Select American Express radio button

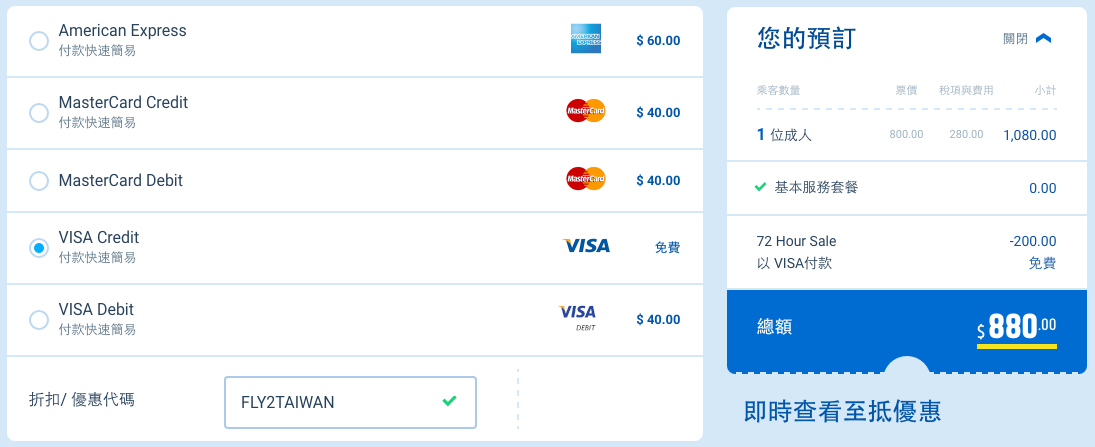(x=38, y=41)
